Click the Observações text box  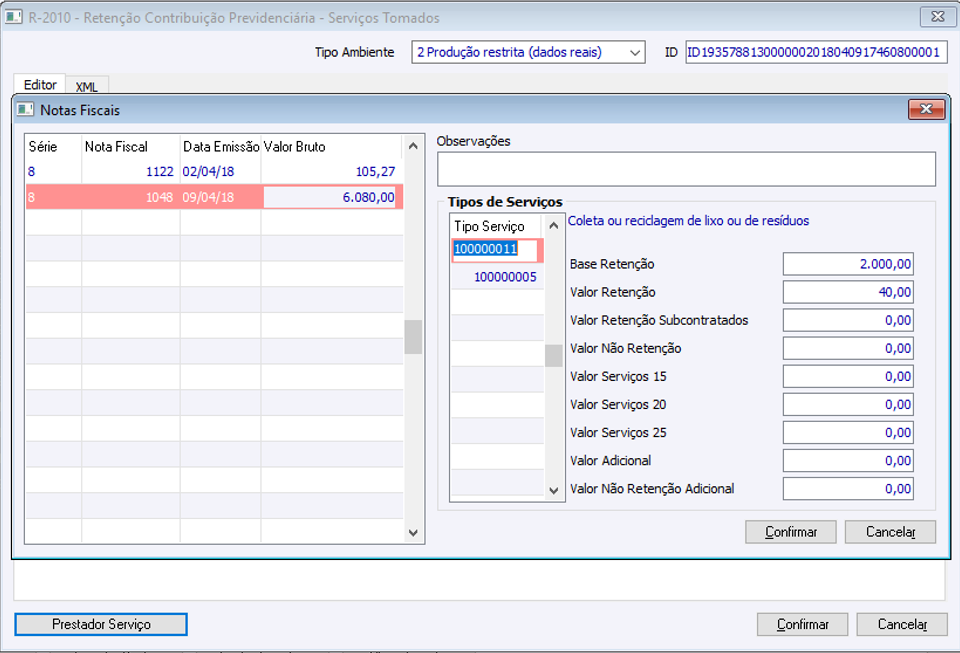coord(686,169)
